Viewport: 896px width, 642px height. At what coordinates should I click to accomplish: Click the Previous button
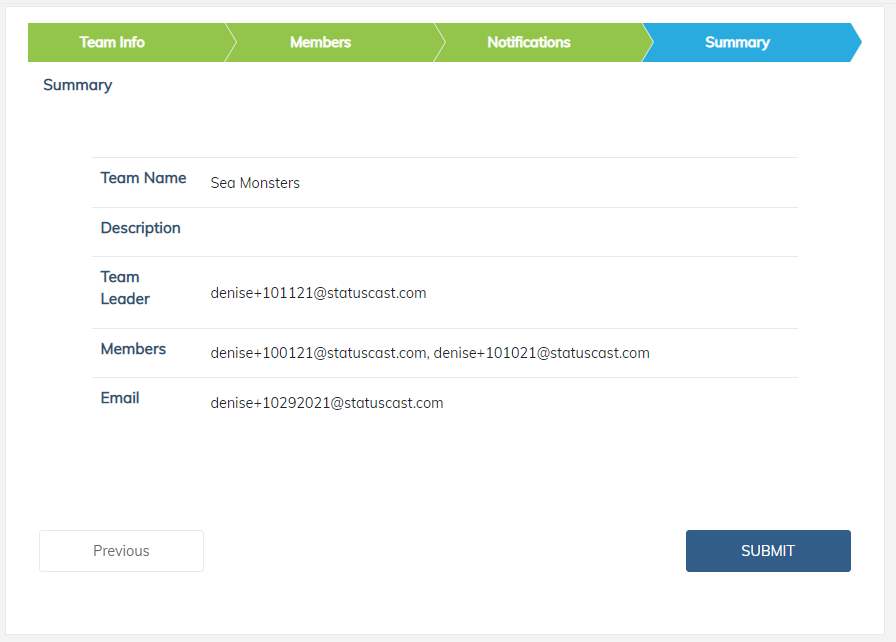coord(121,551)
